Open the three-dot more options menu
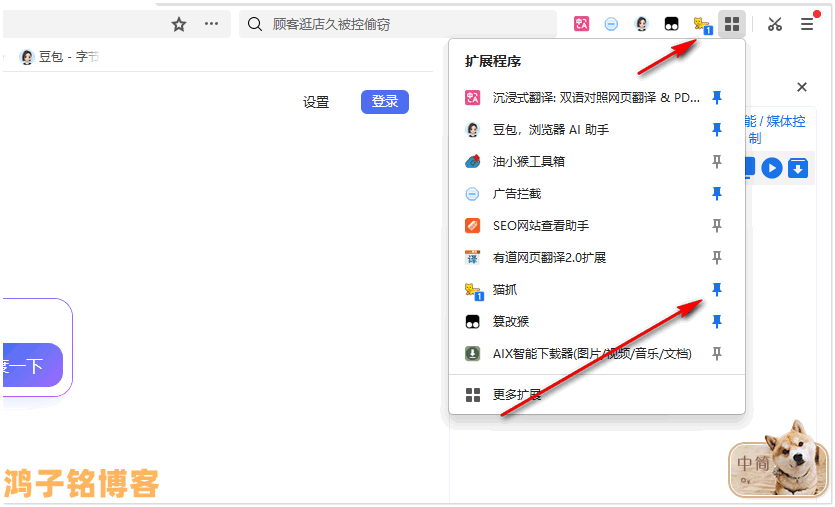Image resolution: width=835 pixels, height=507 pixels. click(x=211, y=24)
